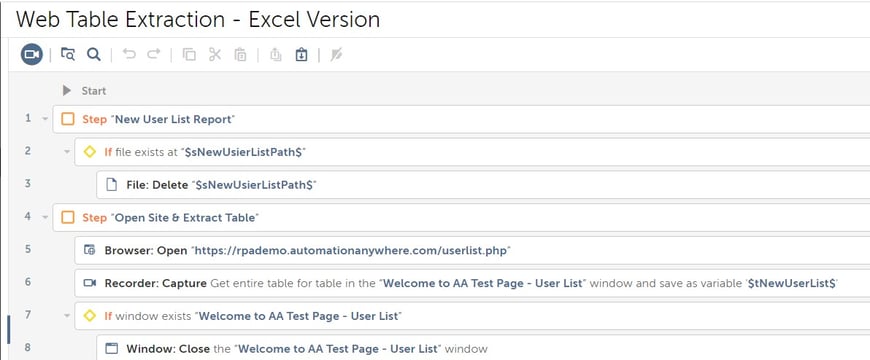Viewport: 870px width, 360px height.
Task: Collapse the If file exists expander on line 2
Action: [x=67, y=151]
